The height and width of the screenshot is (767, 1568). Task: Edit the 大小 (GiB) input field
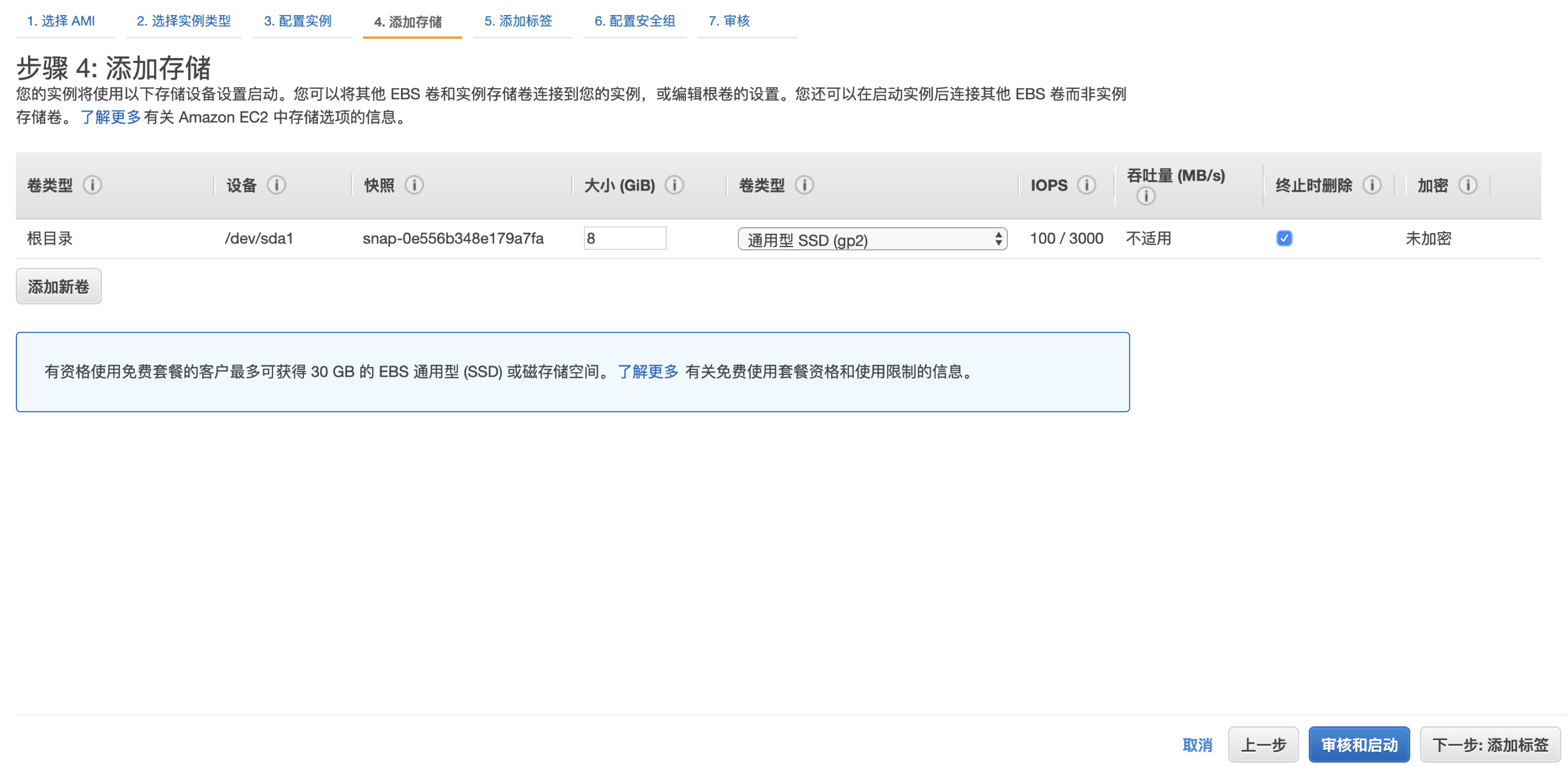(623, 239)
